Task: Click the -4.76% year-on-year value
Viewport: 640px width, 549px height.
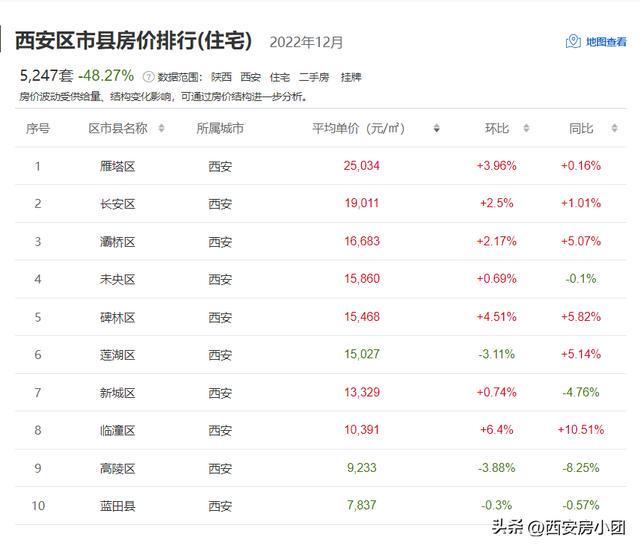Action: 581,392
